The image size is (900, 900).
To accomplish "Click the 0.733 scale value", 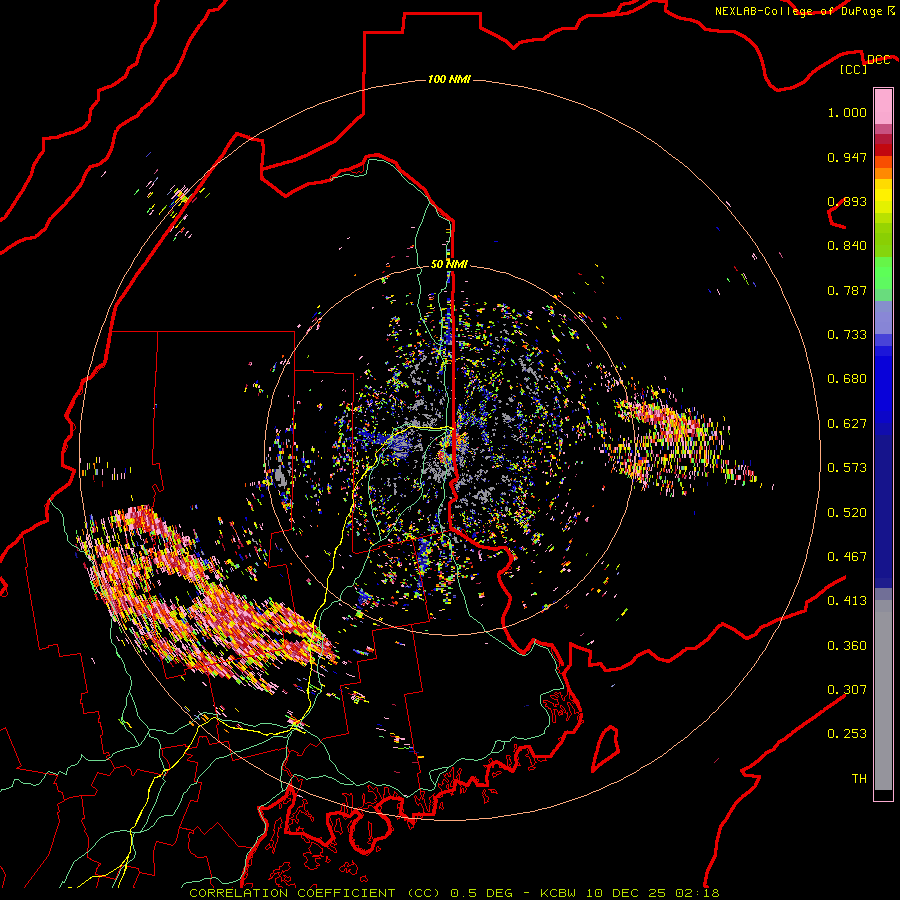I will point(847,335).
